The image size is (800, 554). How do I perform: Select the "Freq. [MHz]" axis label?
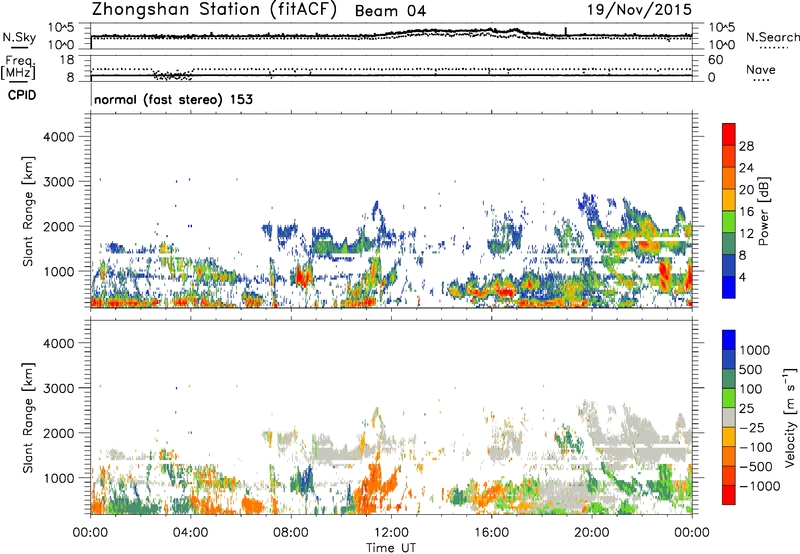click(18, 68)
